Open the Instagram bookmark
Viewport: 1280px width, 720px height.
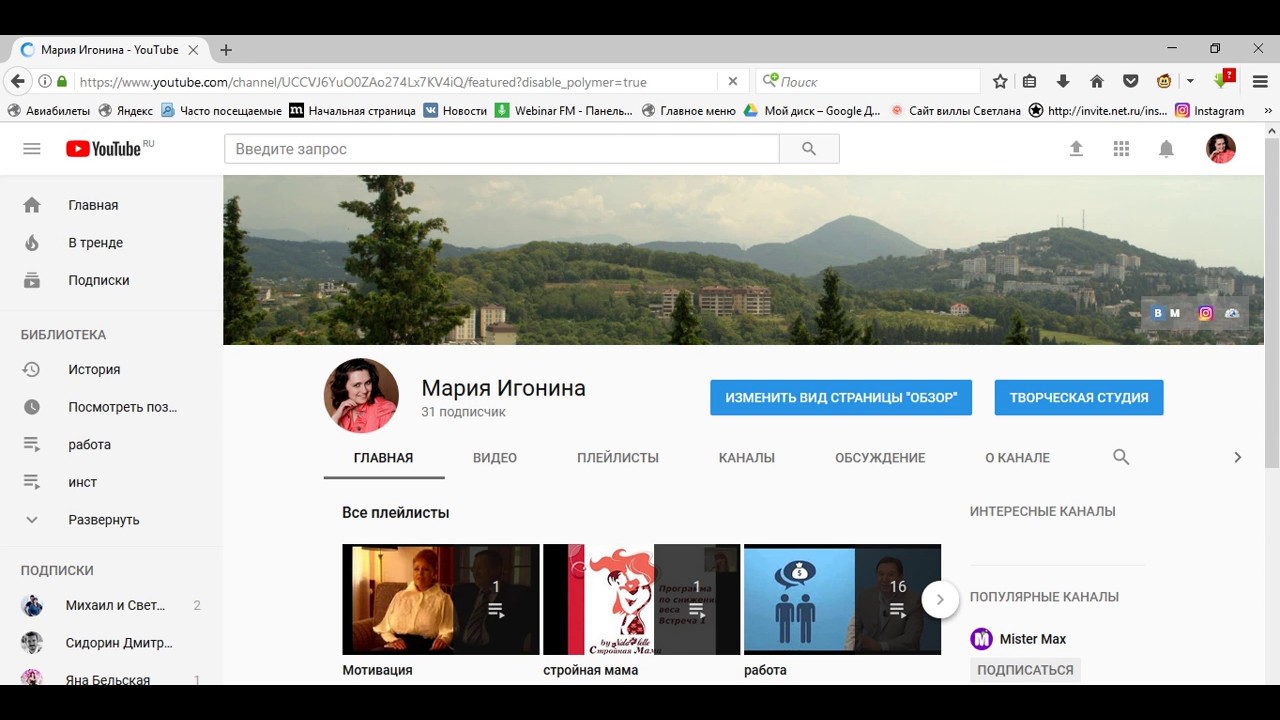point(1210,111)
